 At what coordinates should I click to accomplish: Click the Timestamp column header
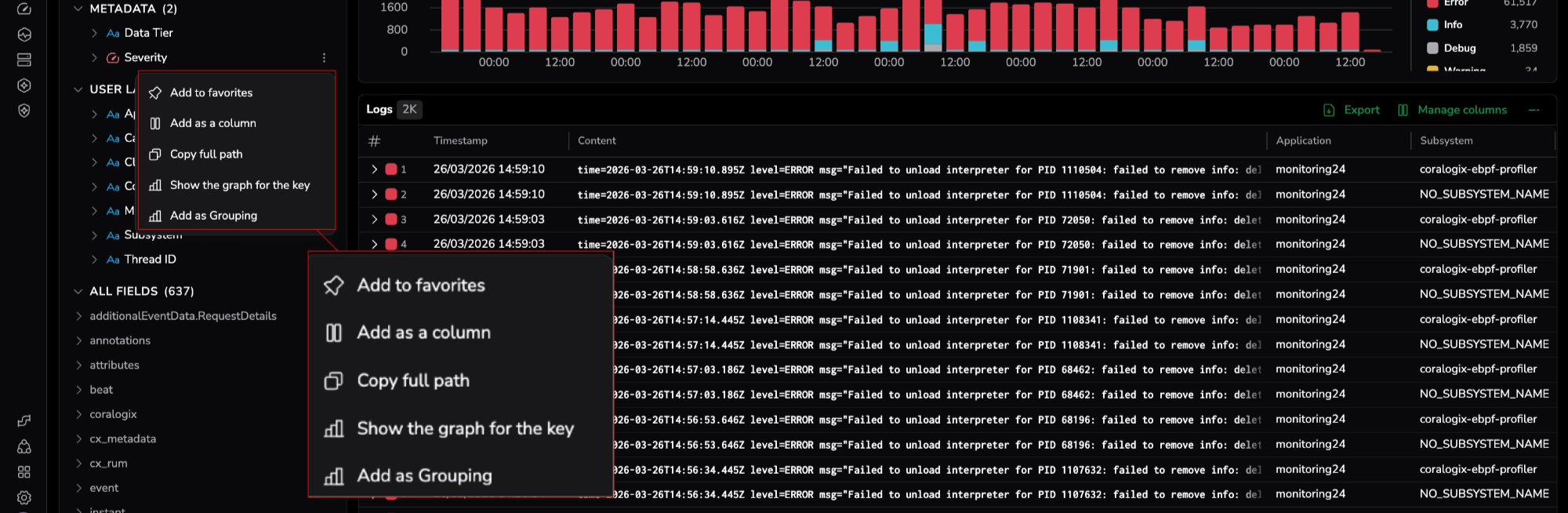tap(460, 141)
